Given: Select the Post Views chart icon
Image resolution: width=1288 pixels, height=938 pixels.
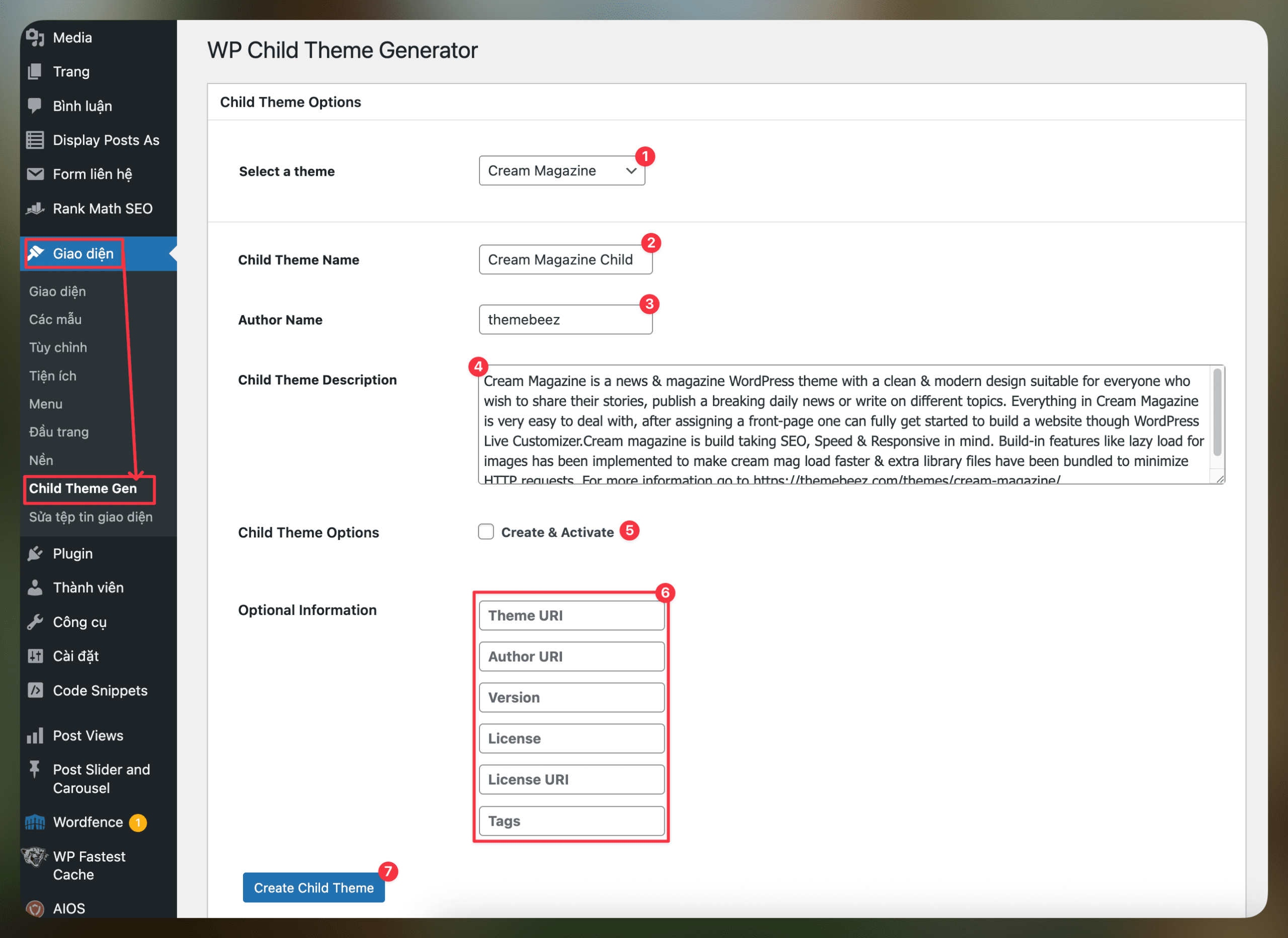Looking at the screenshot, I should (x=35, y=735).
